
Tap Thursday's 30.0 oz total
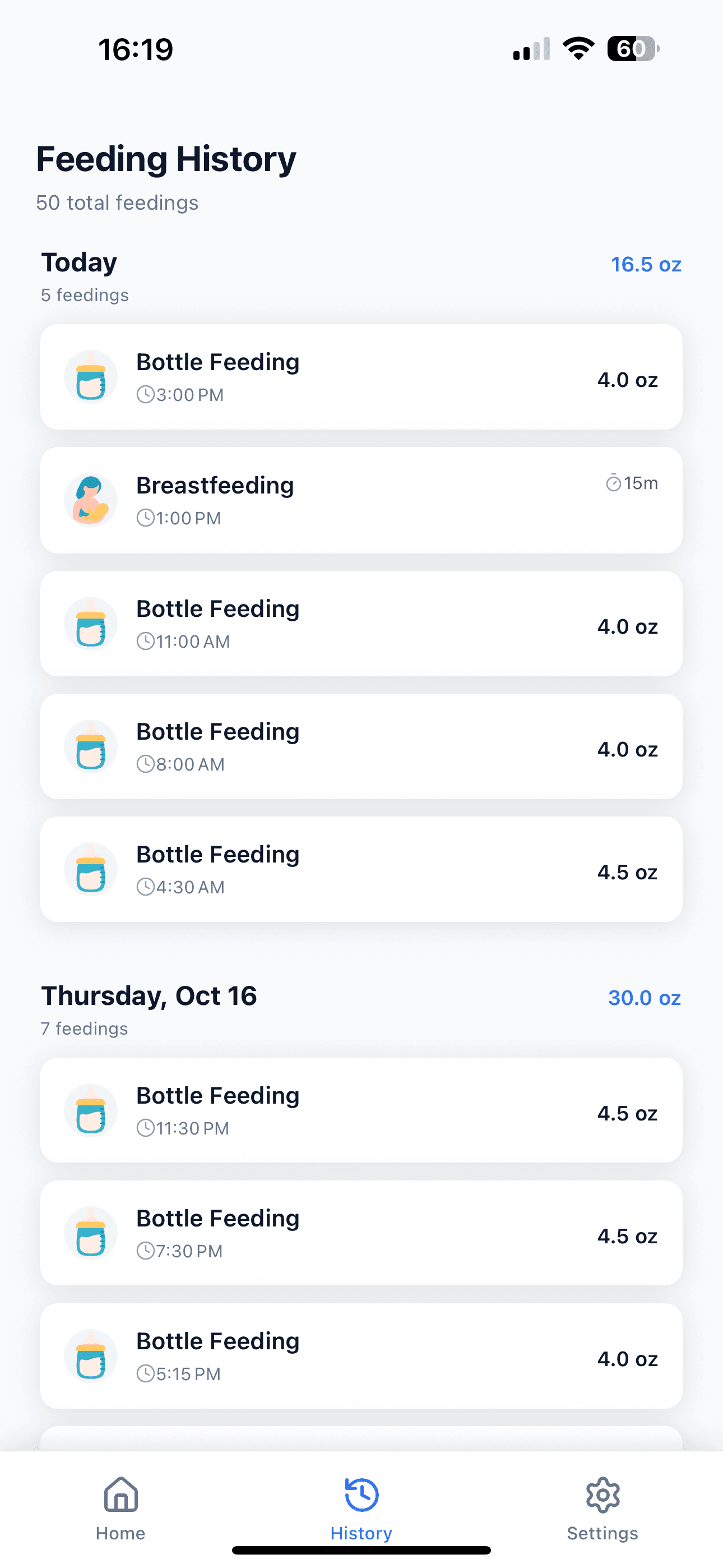pos(645,998)
